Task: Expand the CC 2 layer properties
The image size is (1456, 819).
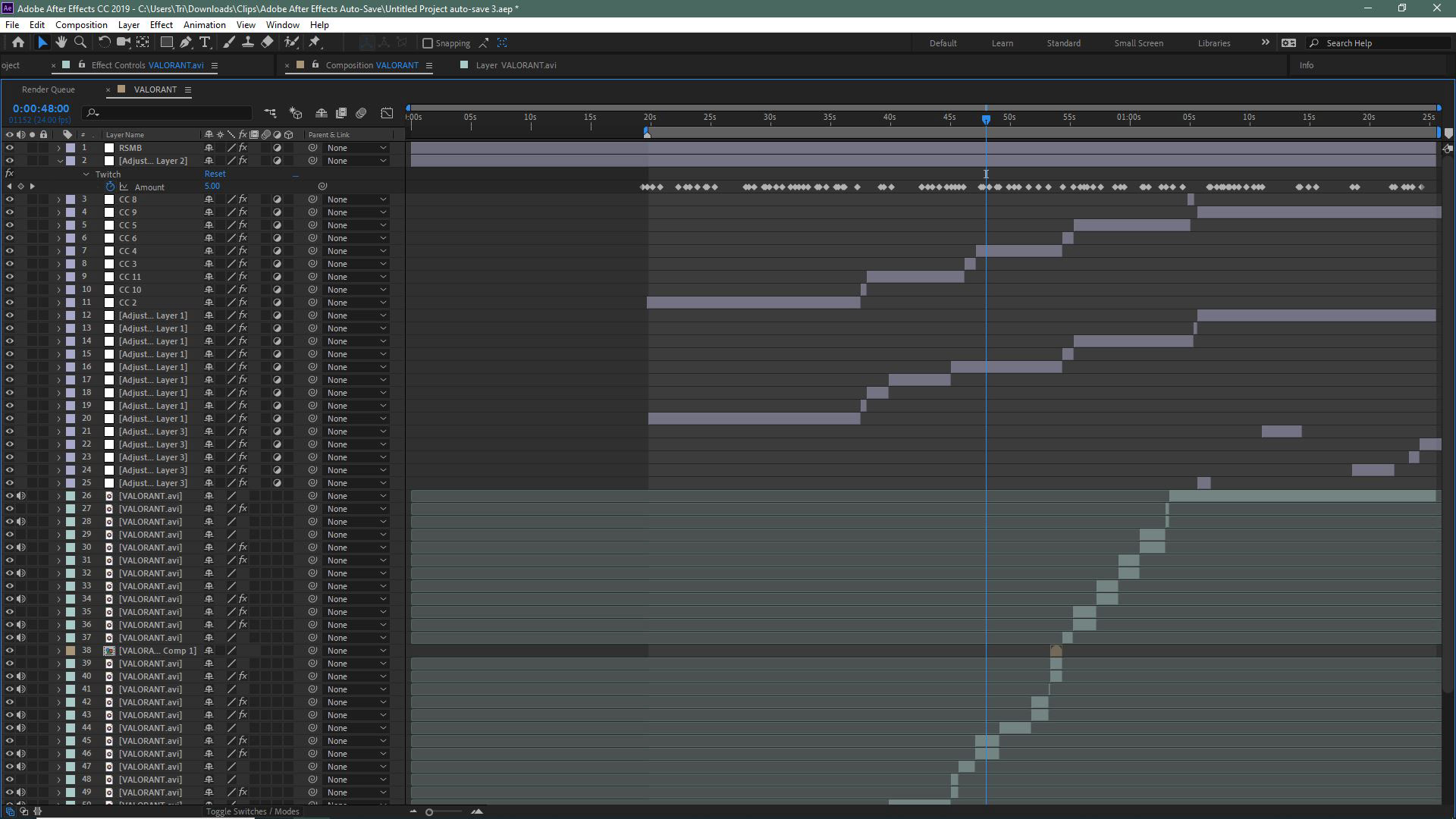Action: (x=59, y=303)
